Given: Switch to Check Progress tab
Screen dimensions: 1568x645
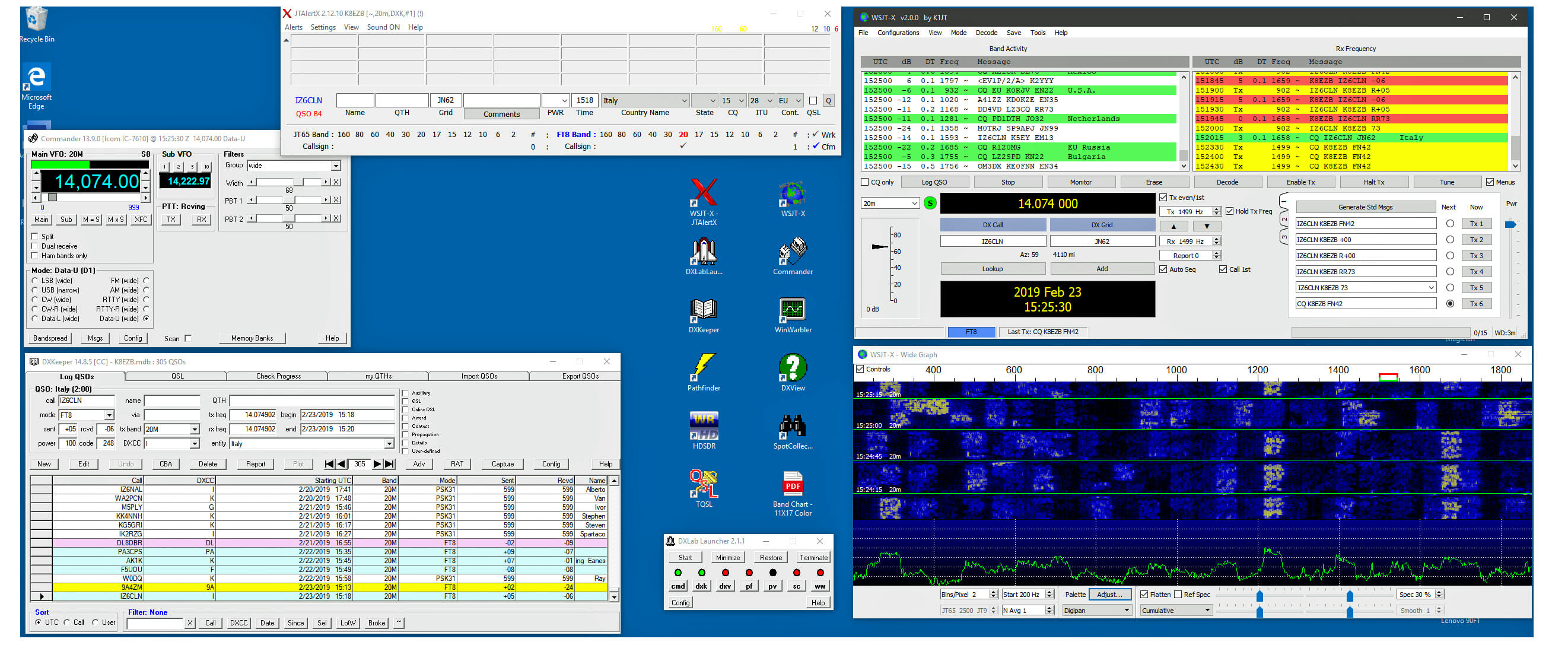Looking at the screenshot, I should pos(278,376).
